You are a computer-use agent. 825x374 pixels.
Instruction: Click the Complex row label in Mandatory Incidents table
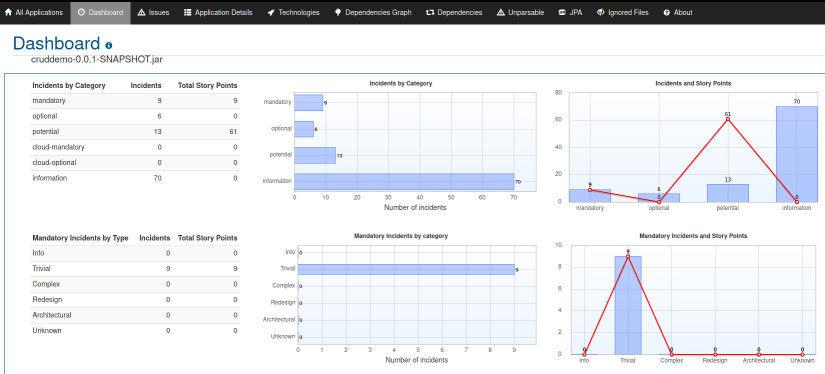[46, 284]
